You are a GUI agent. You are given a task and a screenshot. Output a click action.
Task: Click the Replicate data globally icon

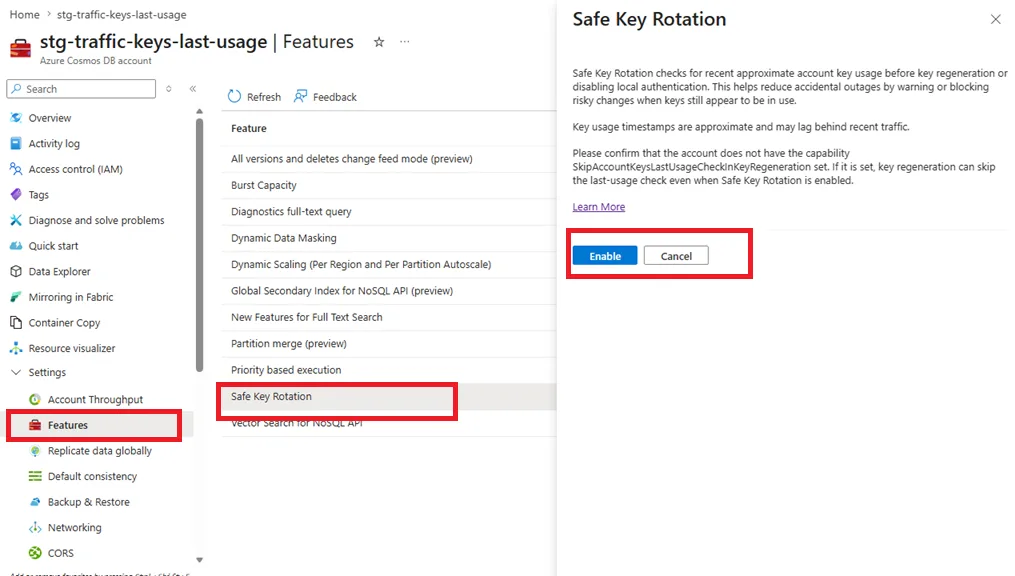coord(35,450)
